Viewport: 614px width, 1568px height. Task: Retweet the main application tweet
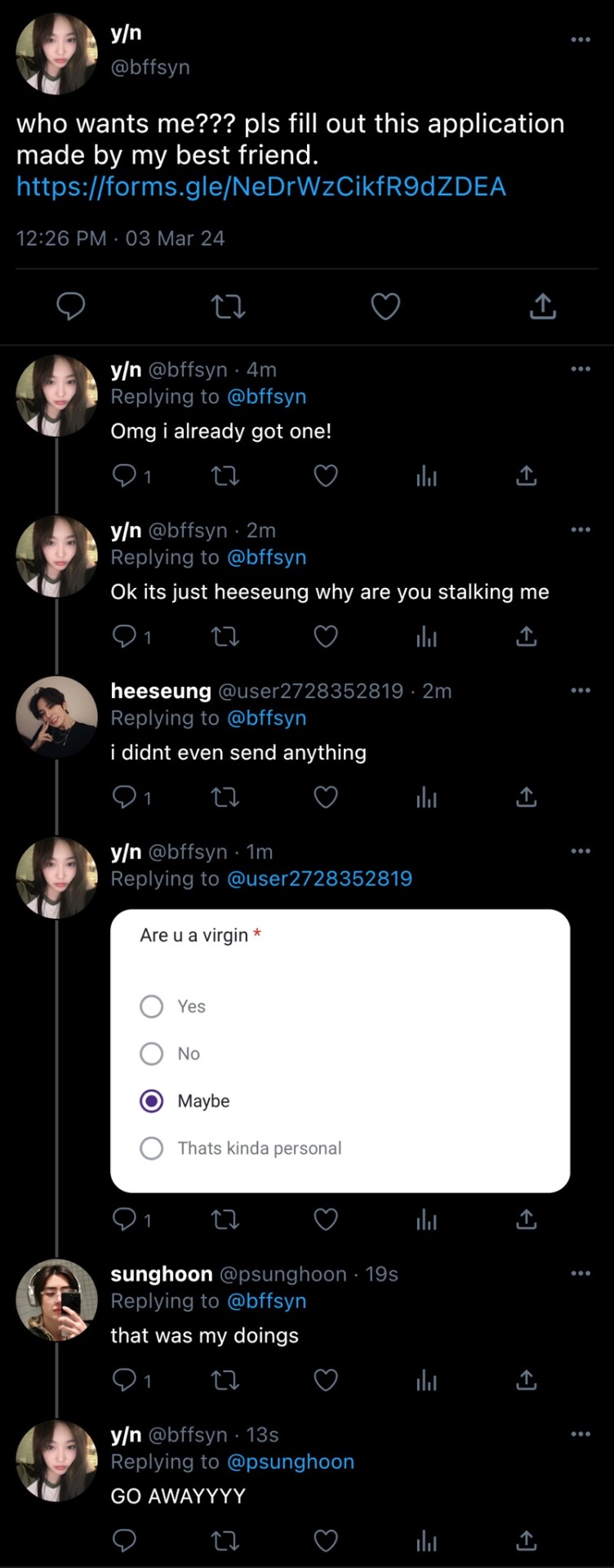pyautogui.click(x=228, y=307)
